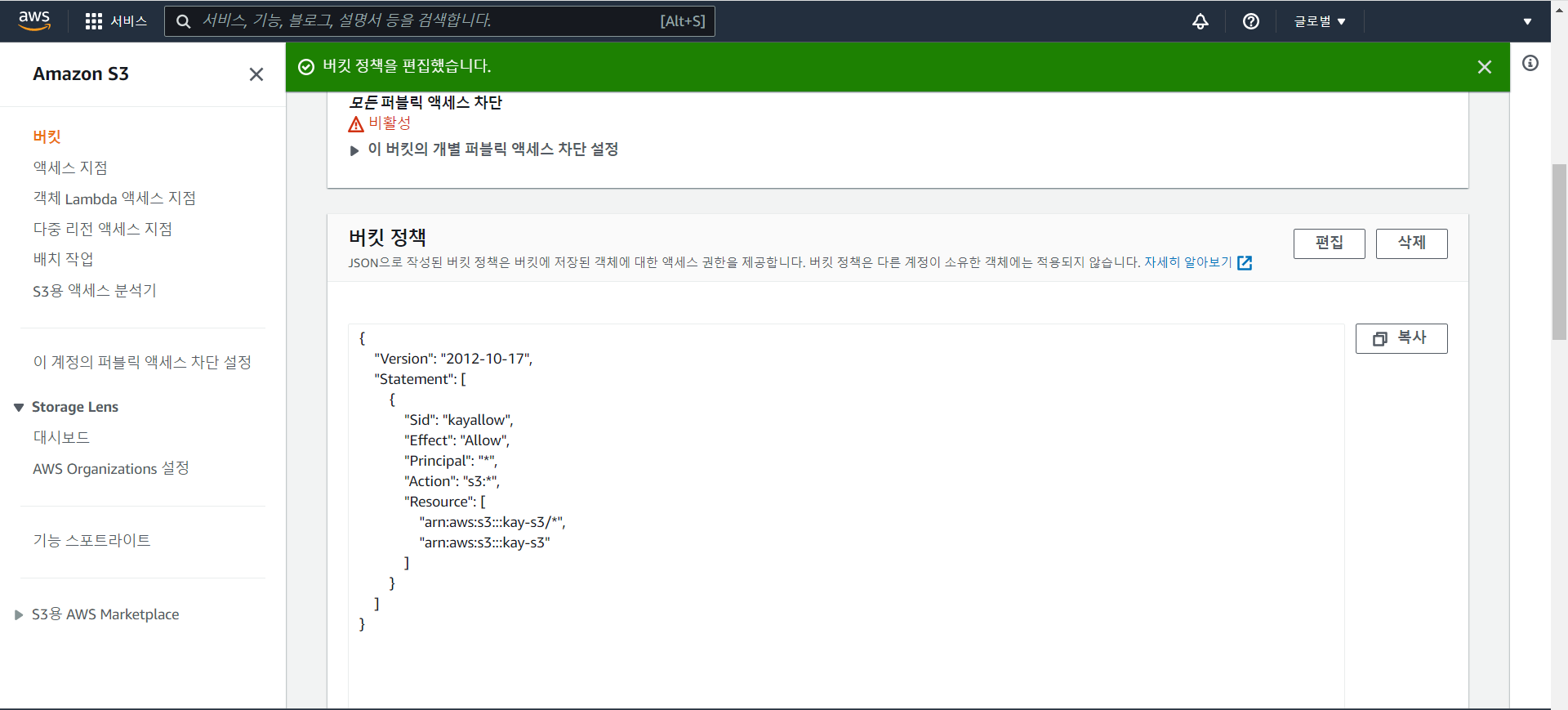Click the external link icon after 자세히 알아보기
This screenshot has width=1568, height=710.
[1245, 262]
